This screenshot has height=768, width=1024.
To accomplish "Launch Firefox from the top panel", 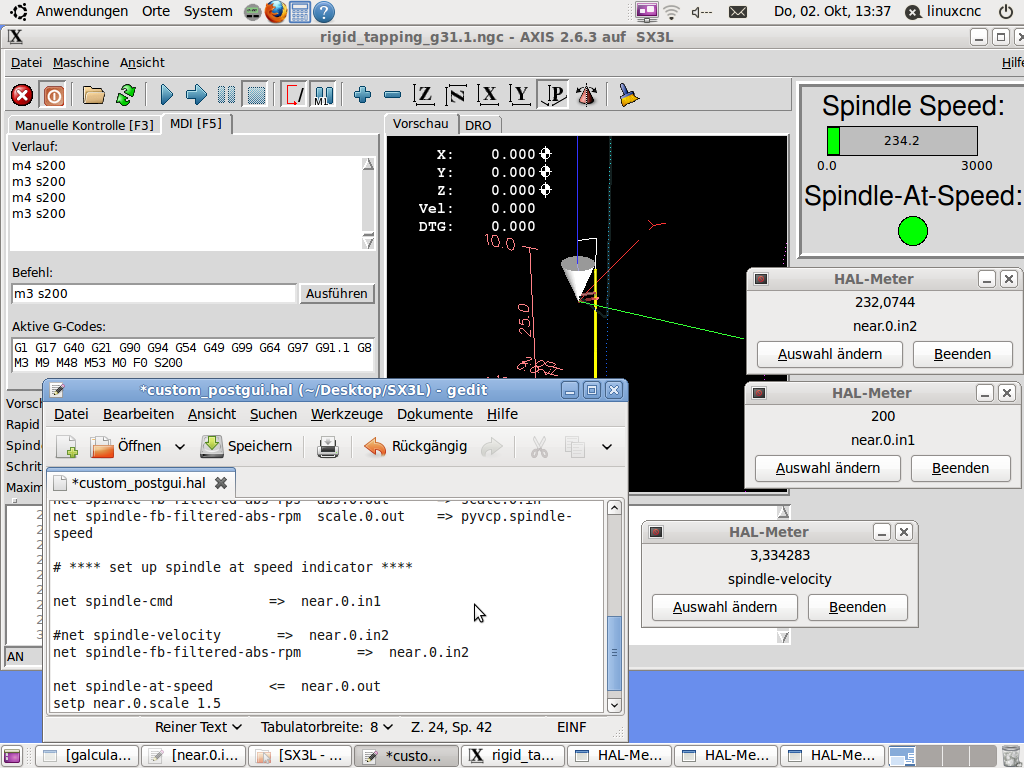I will click(x=276, y=12).
